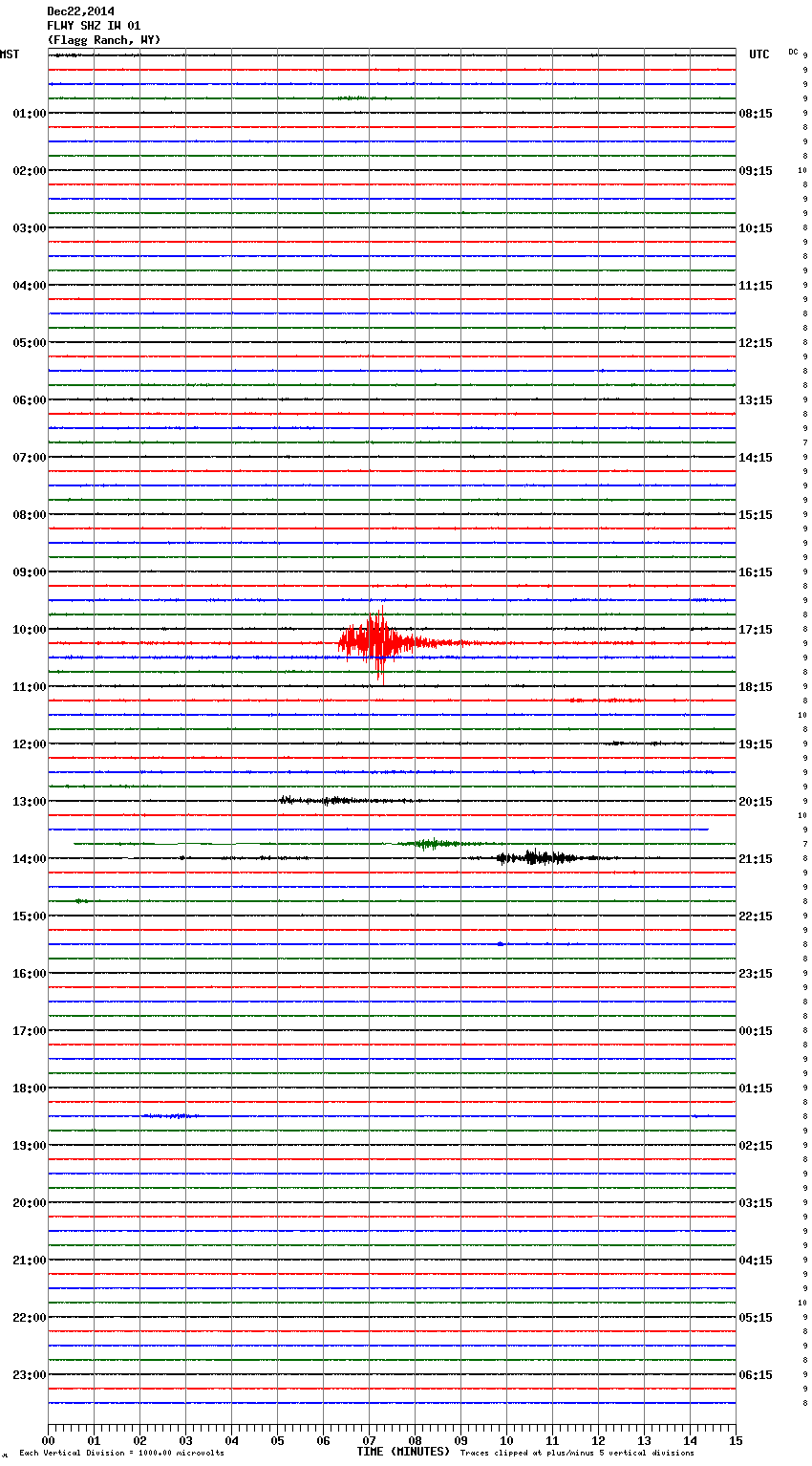
Task: Select the 22:00 MST time label
Action: point(29,1318)
